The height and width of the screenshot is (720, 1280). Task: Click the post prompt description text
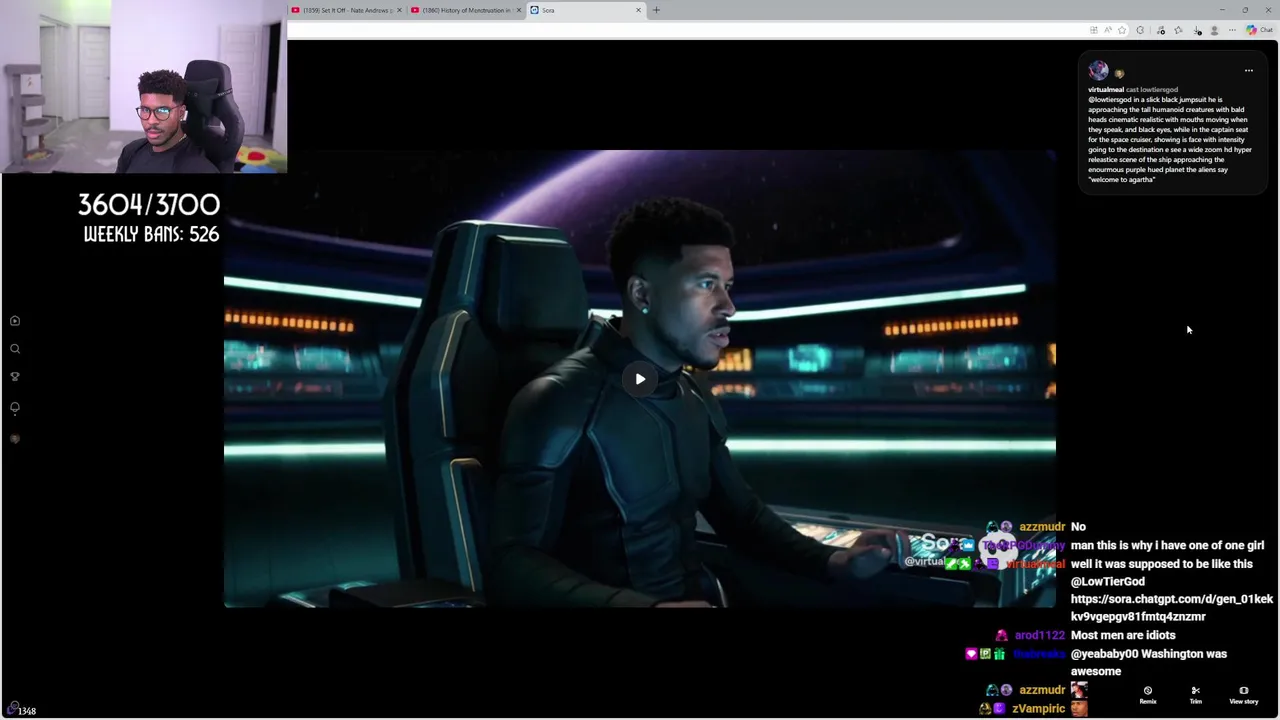[1170, 140]
